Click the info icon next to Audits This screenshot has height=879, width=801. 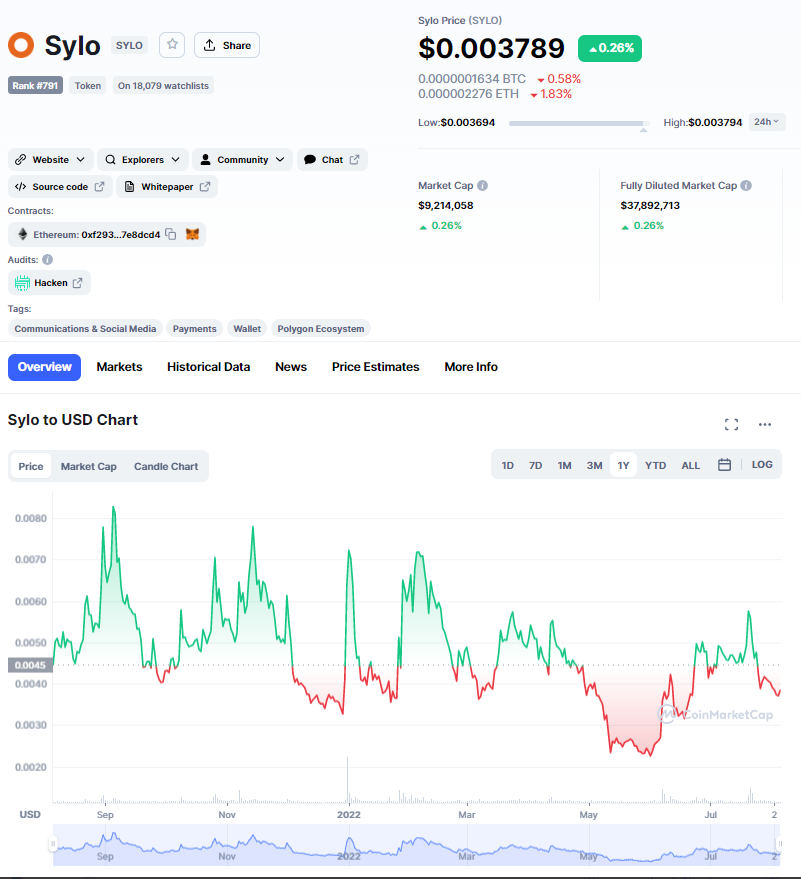pyautogui.click(x=48, y=259)
